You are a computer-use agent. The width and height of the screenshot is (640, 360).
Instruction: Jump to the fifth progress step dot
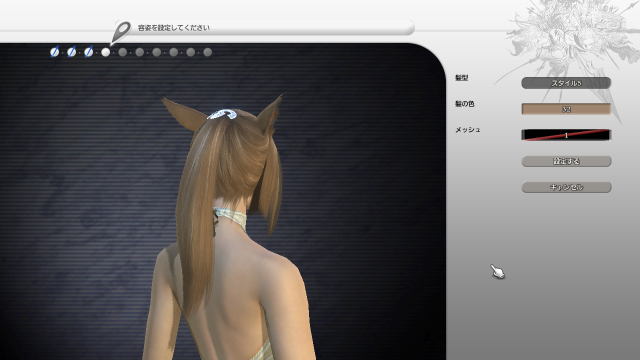(x=122, y=52)
